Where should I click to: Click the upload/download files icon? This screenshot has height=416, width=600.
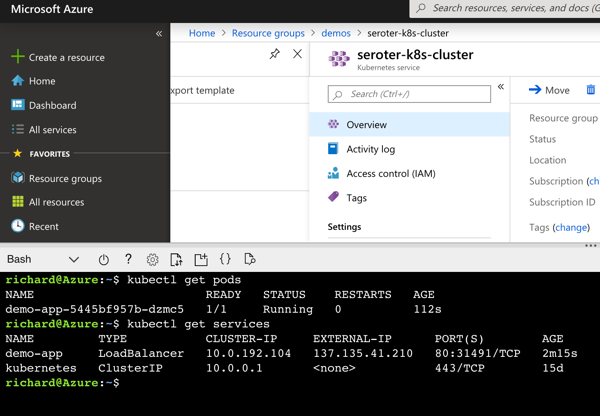[176, 260]
